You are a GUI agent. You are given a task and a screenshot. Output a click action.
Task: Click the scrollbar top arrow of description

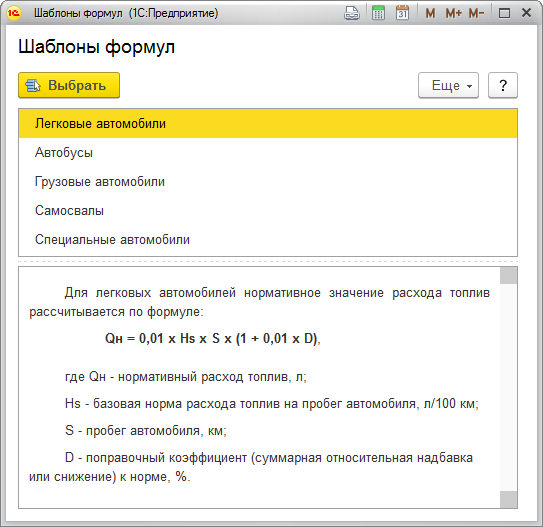(508, 276)
